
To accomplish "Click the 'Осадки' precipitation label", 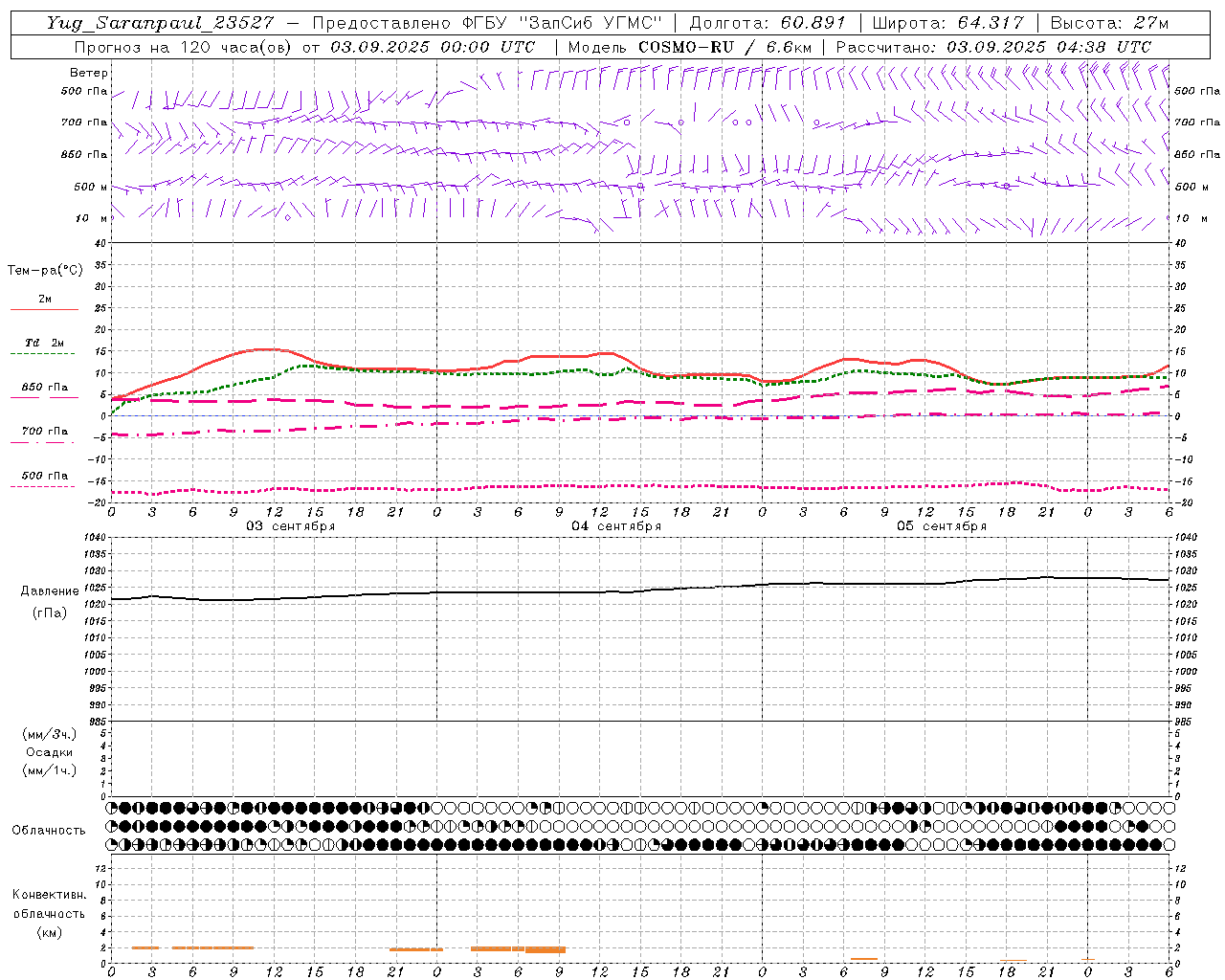I will 50,752.
